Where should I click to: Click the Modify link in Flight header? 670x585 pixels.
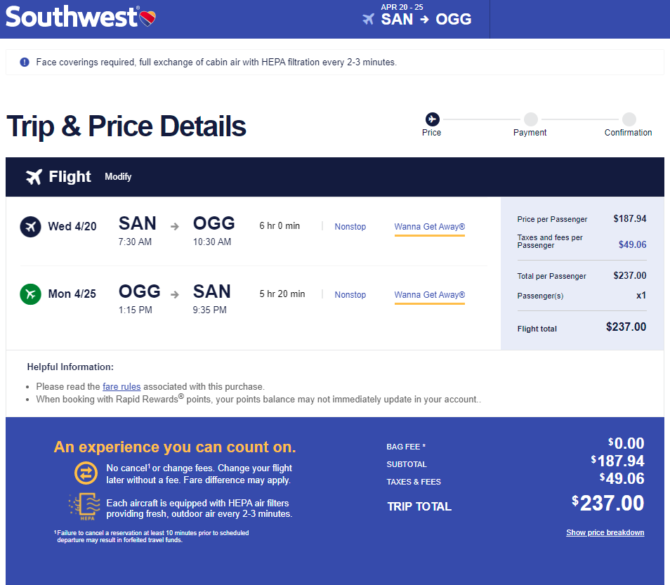tap(118, 177)
